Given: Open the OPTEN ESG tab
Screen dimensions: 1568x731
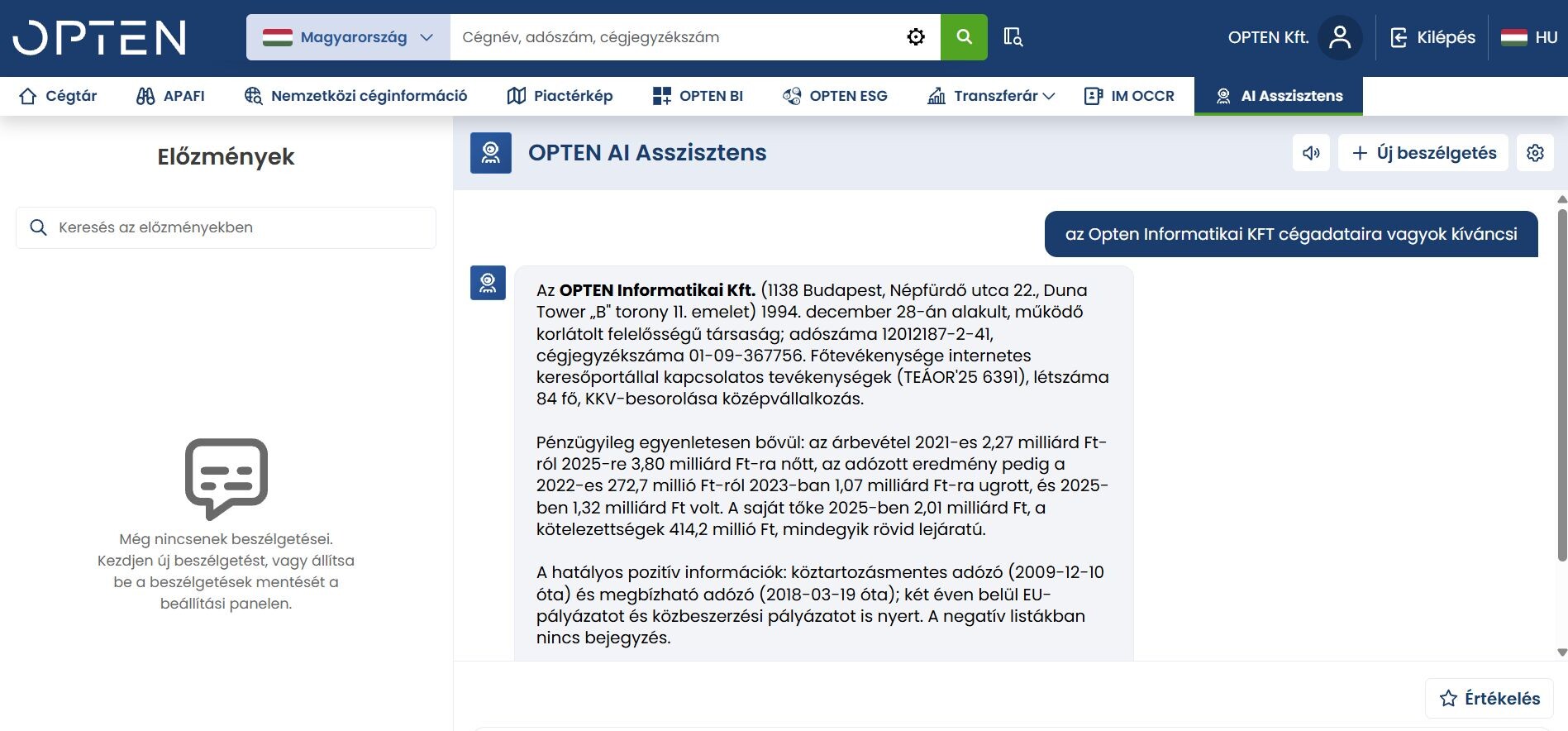Looking at the screenshot, I should tap(835, 96).
